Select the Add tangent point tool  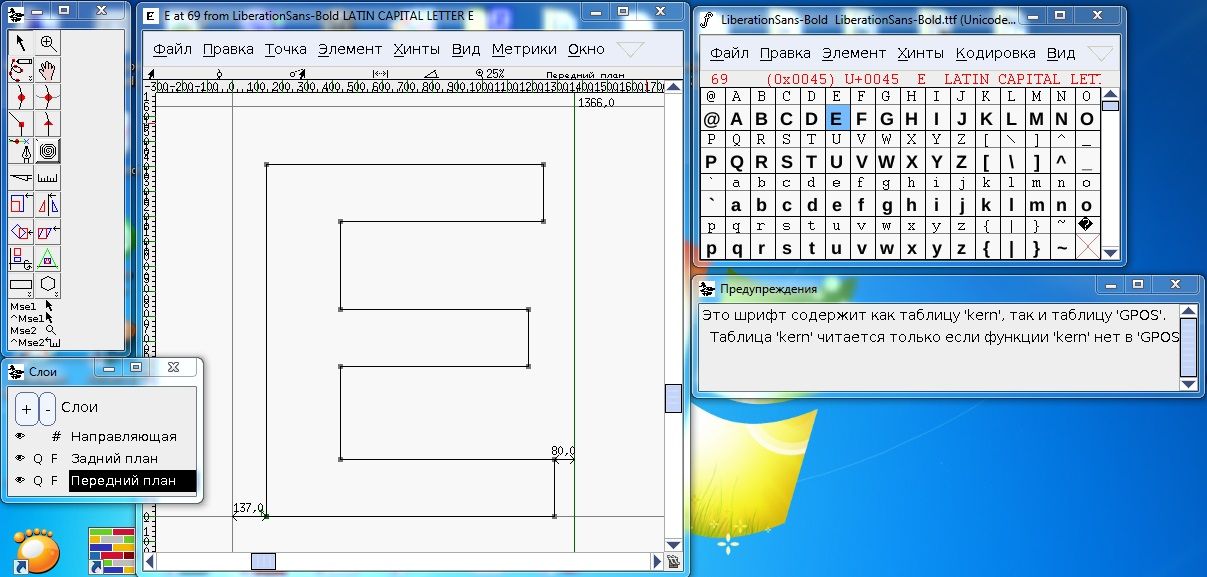[48, 123]
